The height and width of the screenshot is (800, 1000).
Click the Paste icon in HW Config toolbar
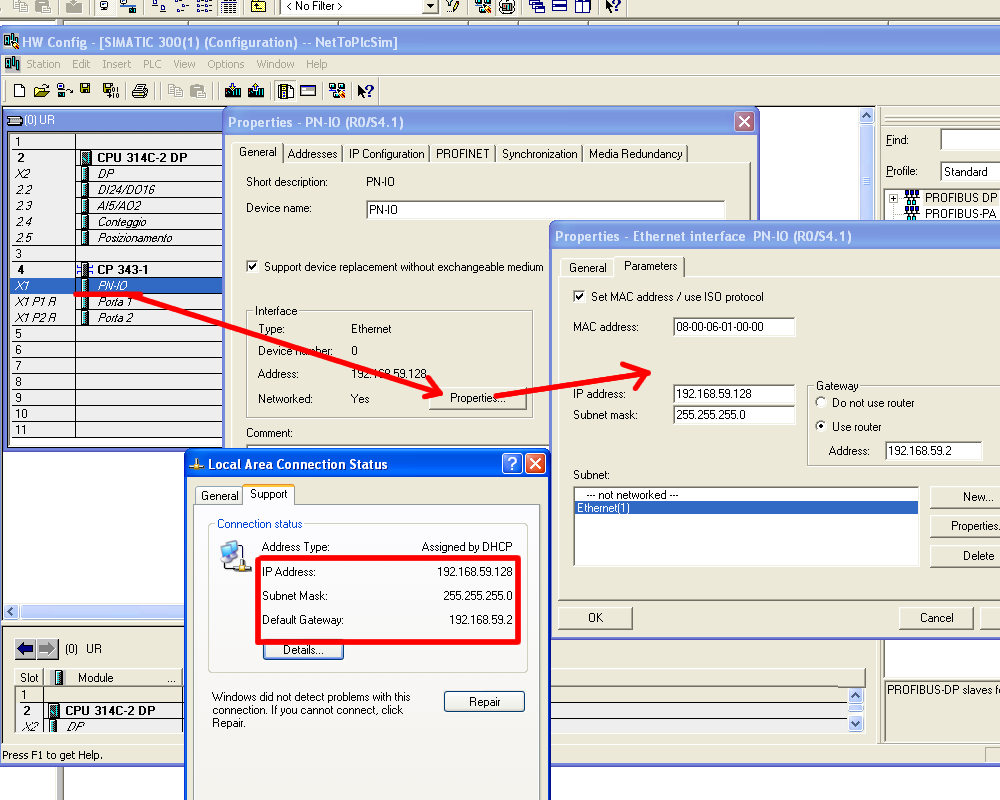click(198, 91)
